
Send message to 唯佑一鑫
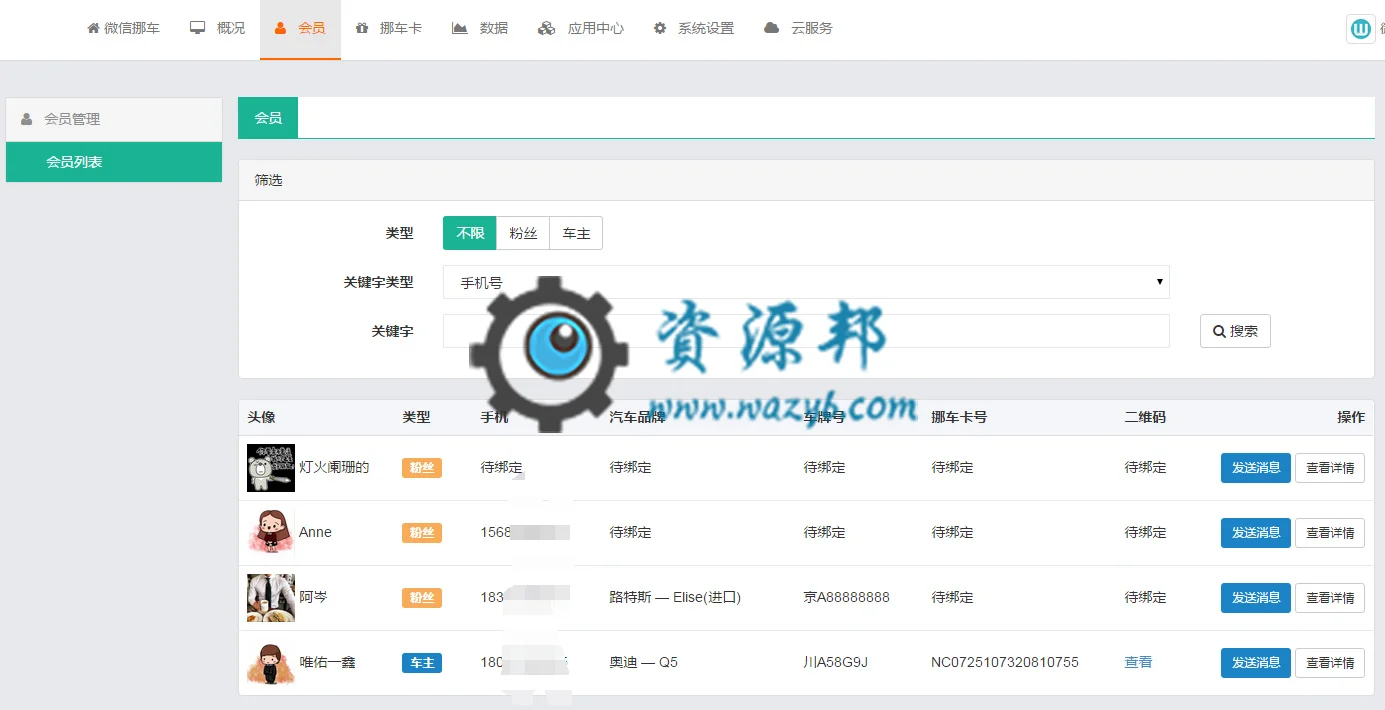click(1256, 663)
